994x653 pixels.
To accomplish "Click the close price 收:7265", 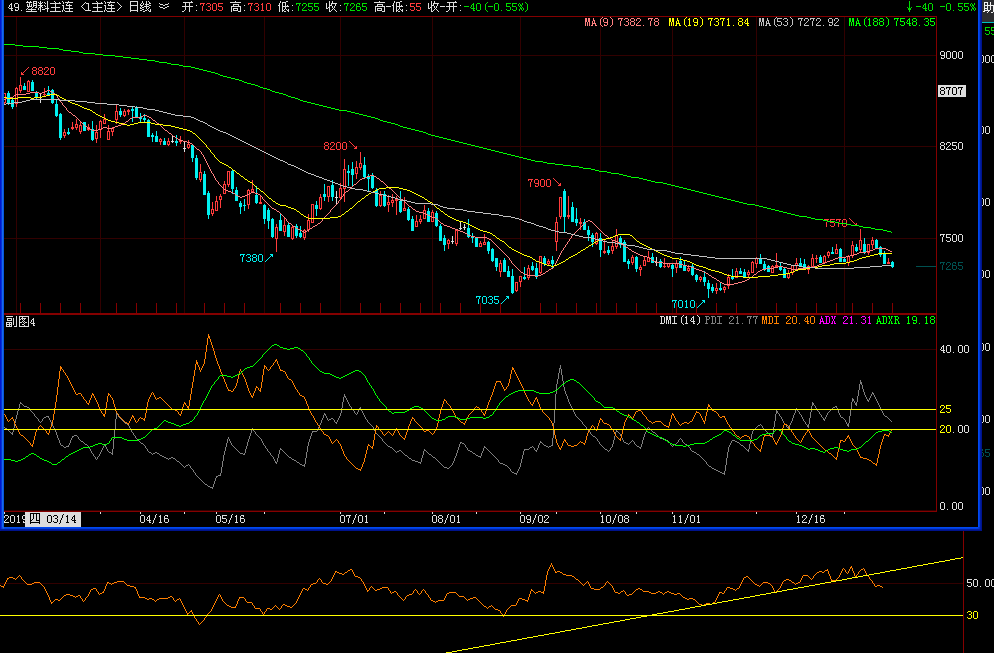I will [x=346, y=7].
